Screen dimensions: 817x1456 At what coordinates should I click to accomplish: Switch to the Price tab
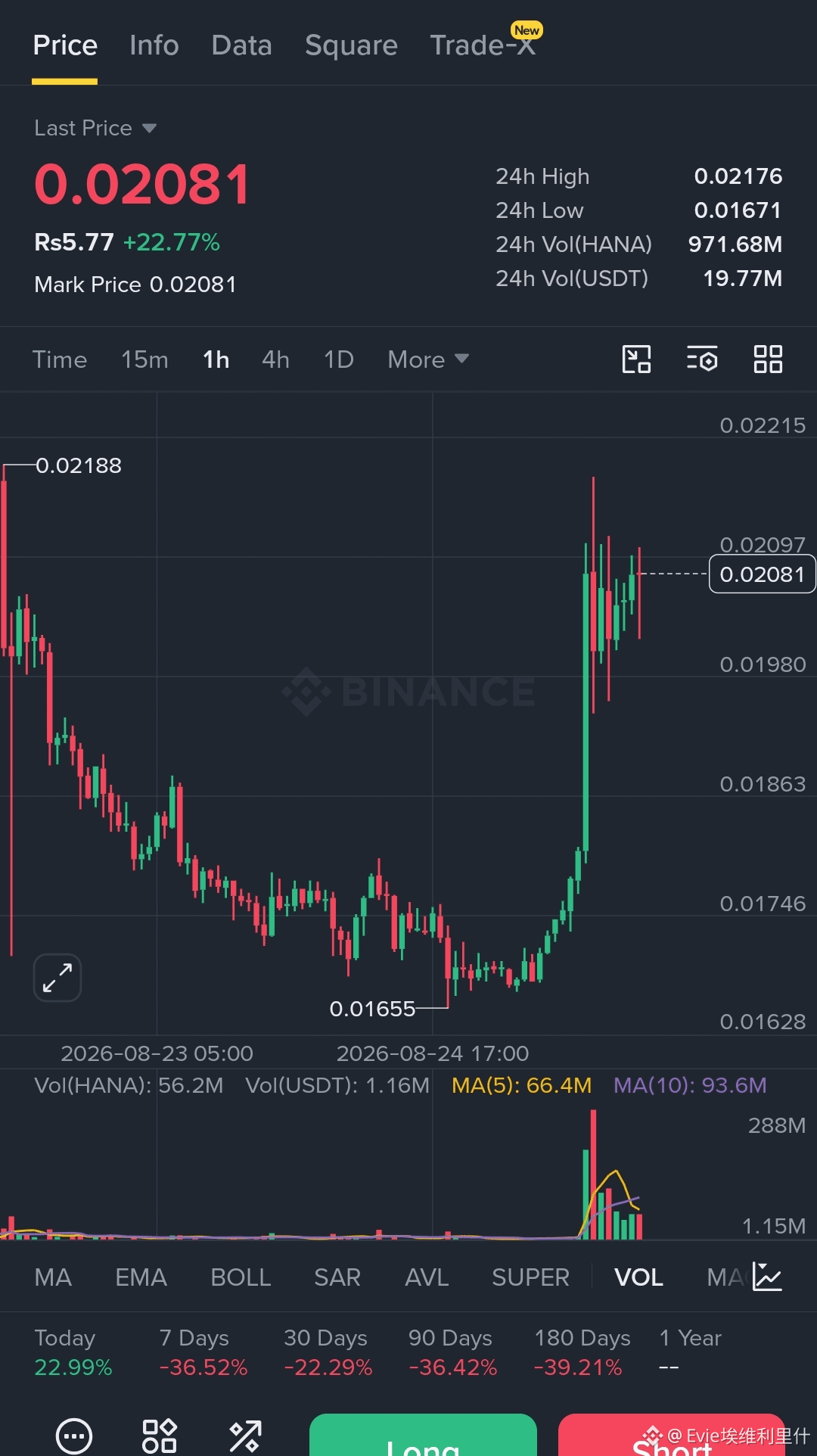[x=65, y=45]
